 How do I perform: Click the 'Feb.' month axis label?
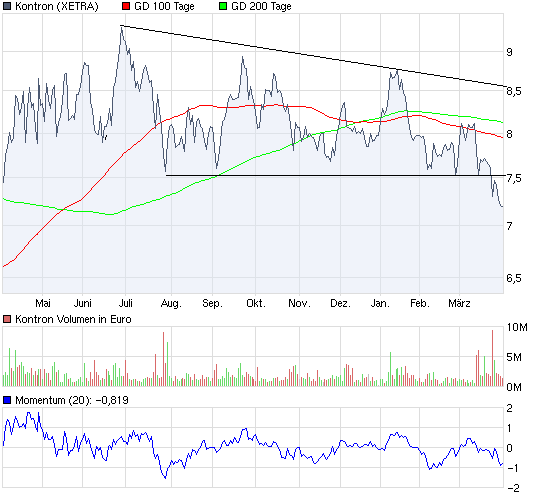pyautogui.click(x=420, y=303)
